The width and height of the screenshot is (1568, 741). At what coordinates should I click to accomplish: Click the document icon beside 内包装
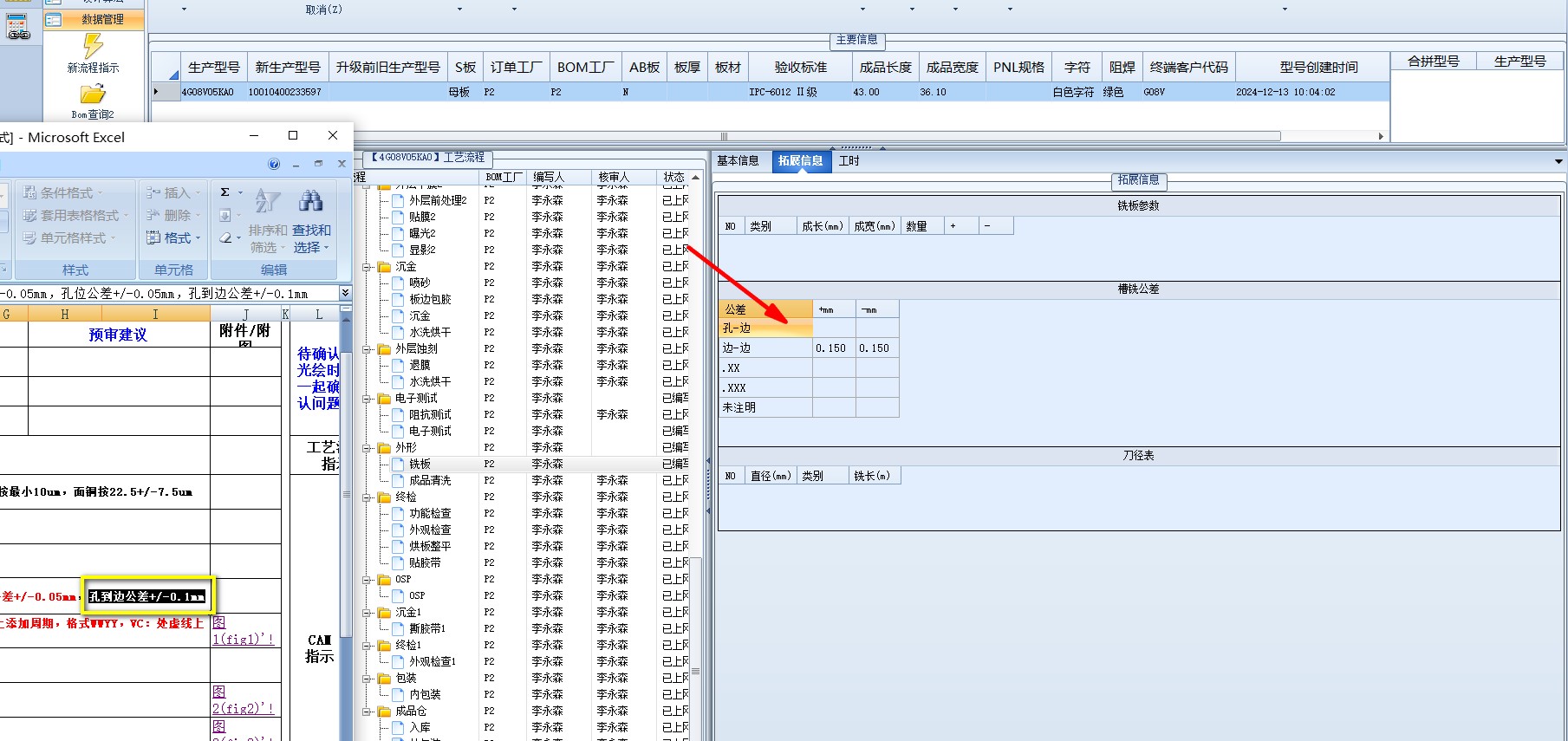tap(398, 694)
